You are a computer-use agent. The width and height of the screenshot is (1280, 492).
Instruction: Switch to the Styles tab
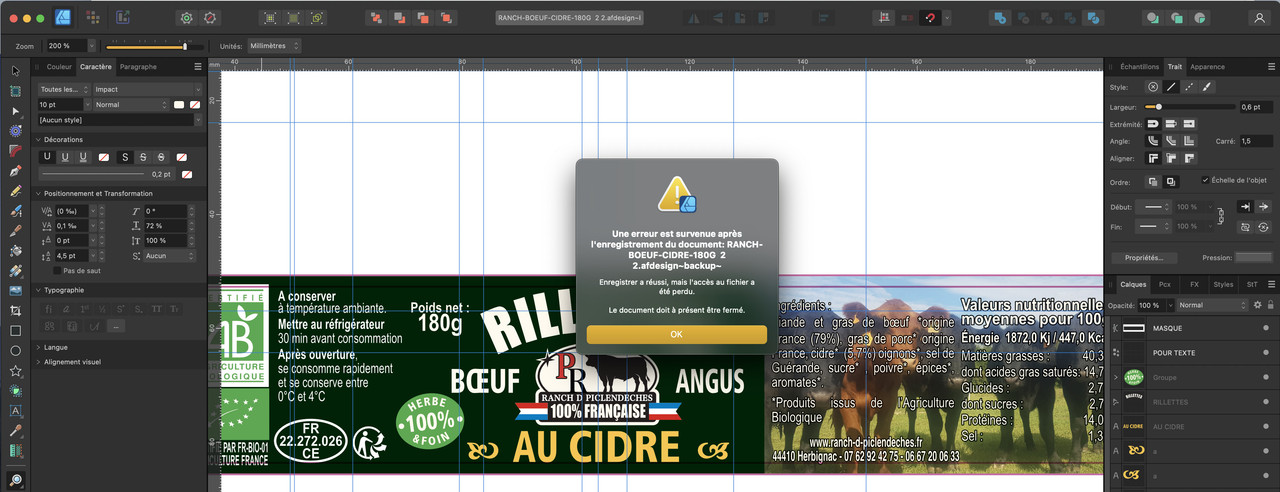point(1223,285)
